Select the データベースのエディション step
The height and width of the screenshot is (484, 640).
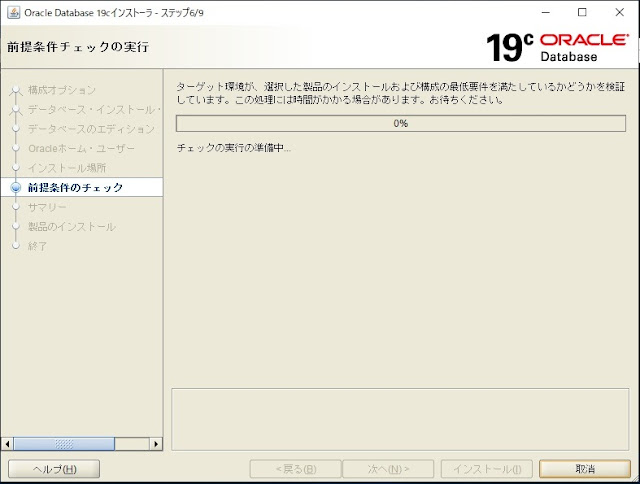click(x=91, y=129)
